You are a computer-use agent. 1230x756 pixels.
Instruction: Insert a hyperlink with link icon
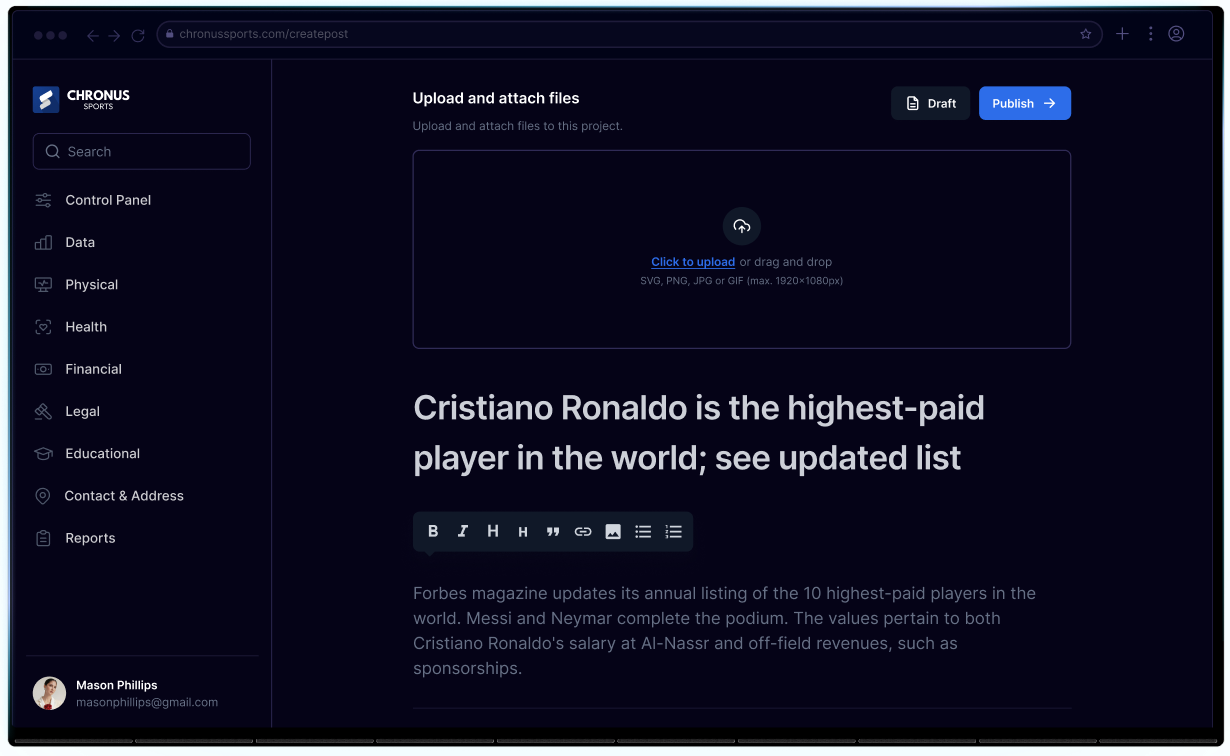click(x=583, y=532)
